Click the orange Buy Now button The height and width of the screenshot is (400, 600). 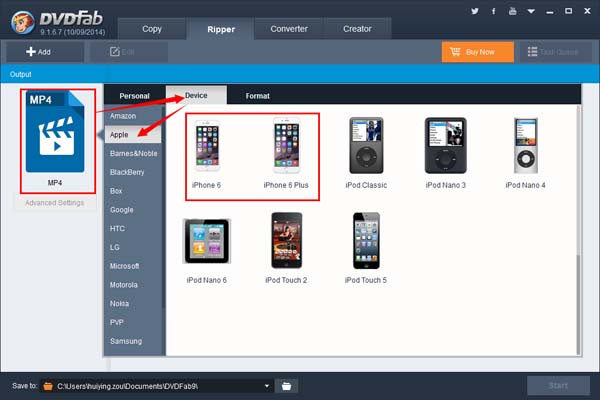(x=478, y=52)
